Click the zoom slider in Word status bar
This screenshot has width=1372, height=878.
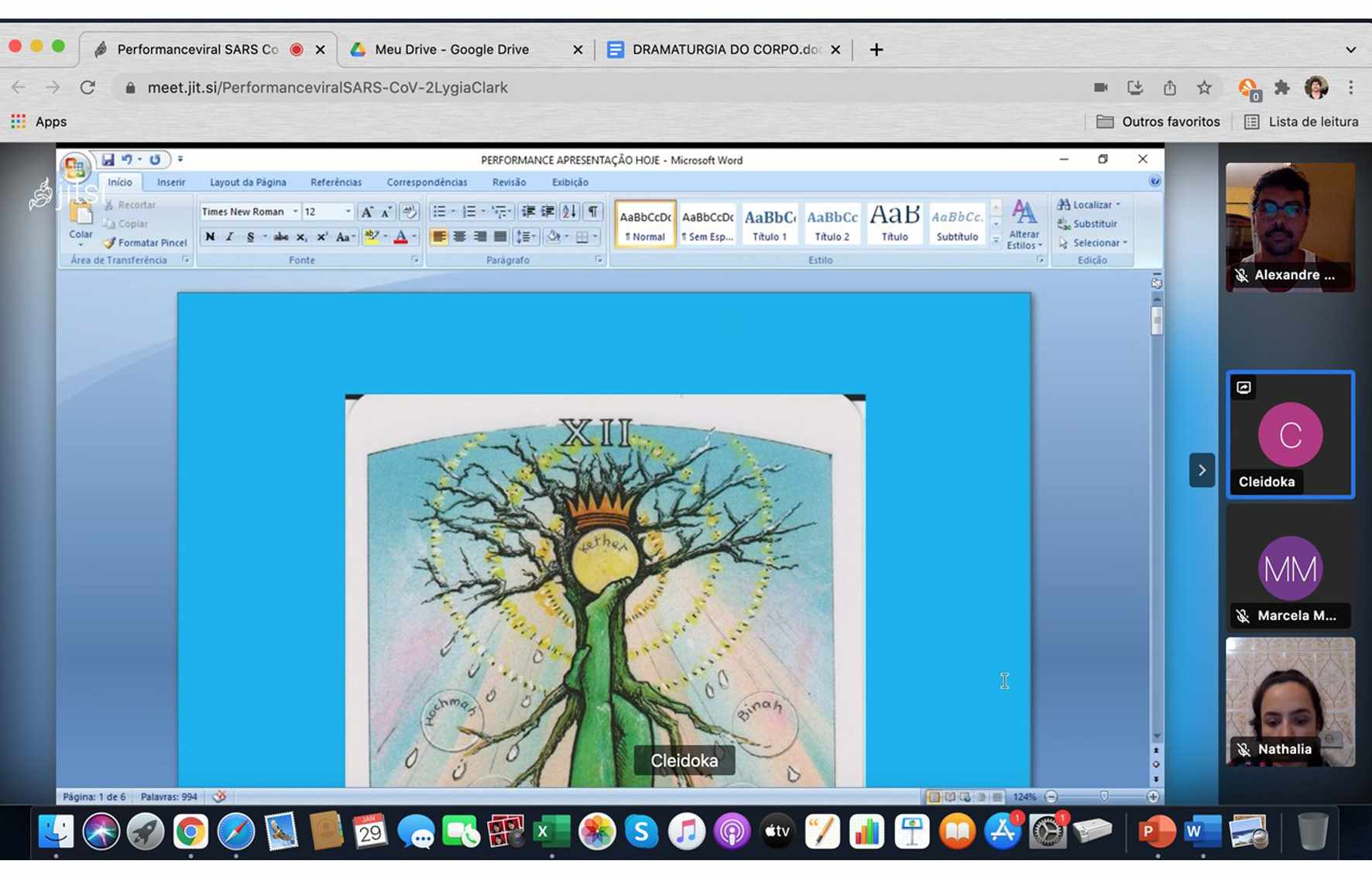(1103, 797)
